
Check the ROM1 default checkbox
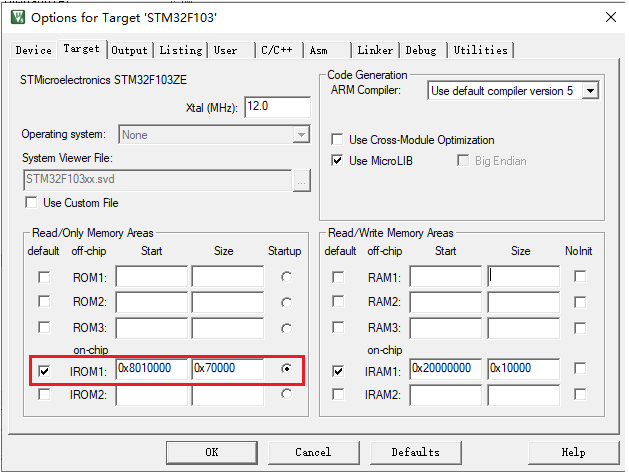tap(44, 277)
